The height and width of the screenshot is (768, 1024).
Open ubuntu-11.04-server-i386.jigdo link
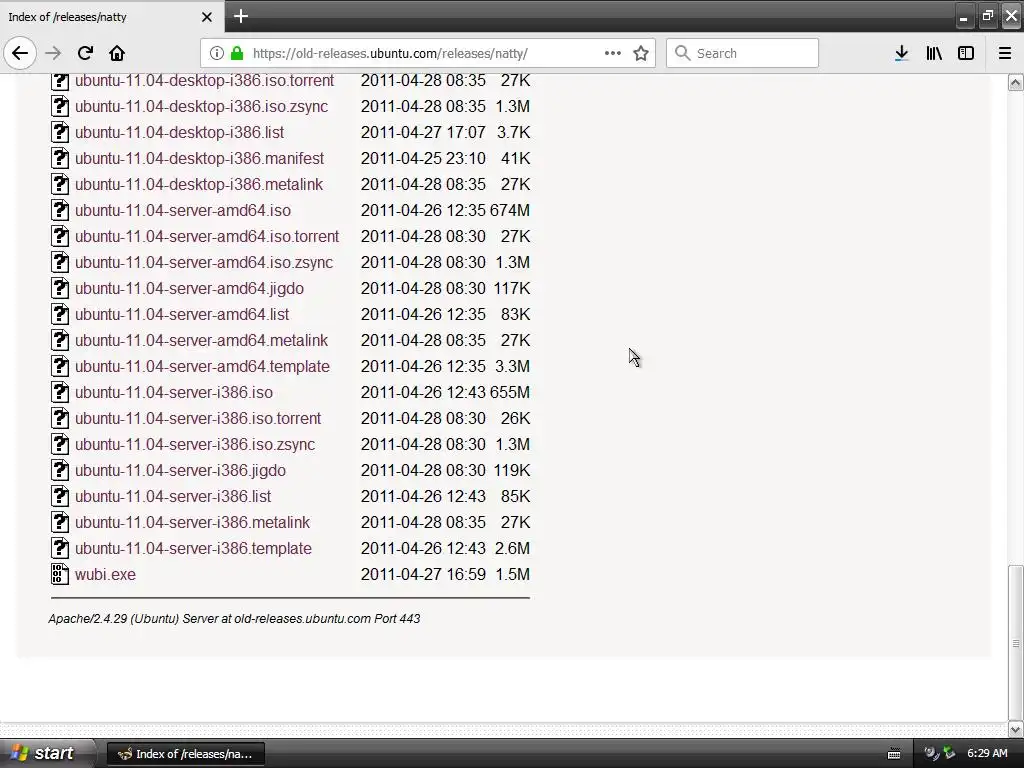pos(180,470)
